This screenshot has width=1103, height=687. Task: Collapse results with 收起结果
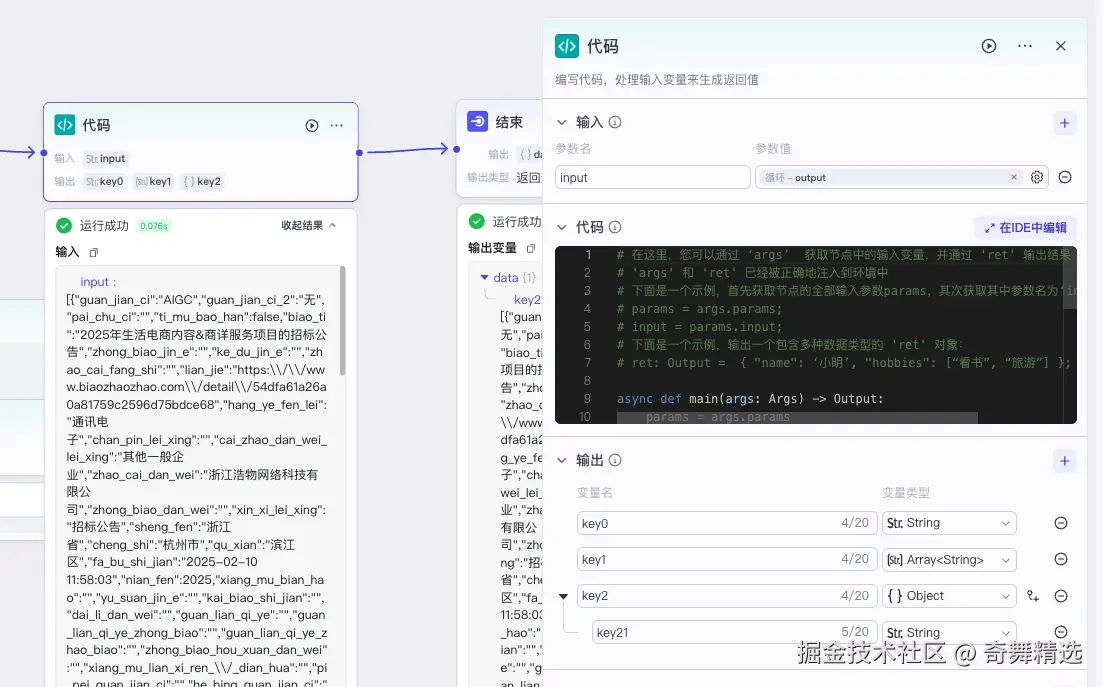pos(309,226)
